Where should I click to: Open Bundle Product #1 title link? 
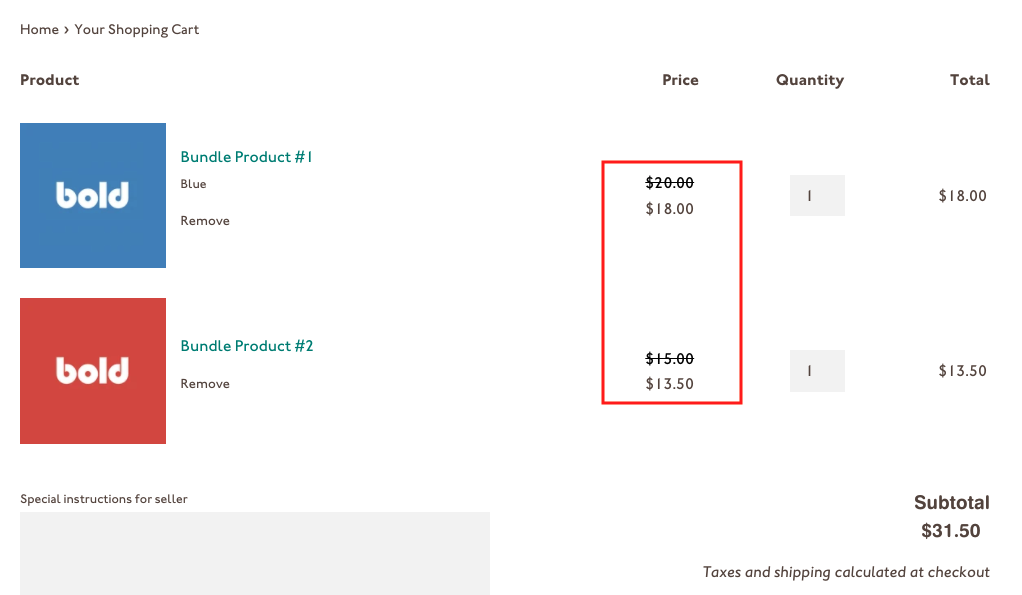[246, 157]
